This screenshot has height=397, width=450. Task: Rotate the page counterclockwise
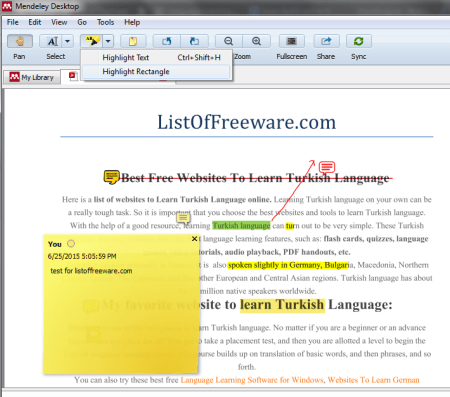click(167, 41)
